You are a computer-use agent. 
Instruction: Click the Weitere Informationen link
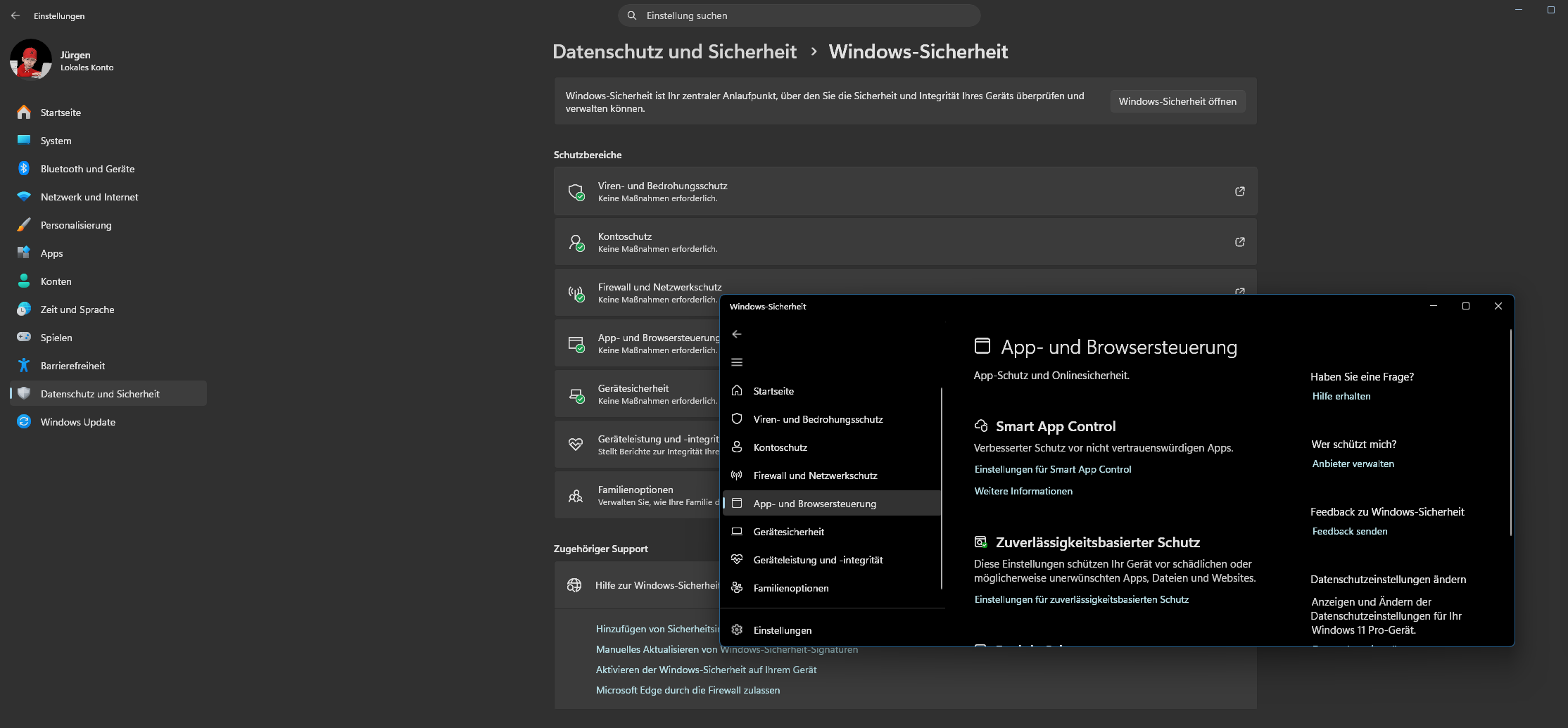(x=1023, y=491)
